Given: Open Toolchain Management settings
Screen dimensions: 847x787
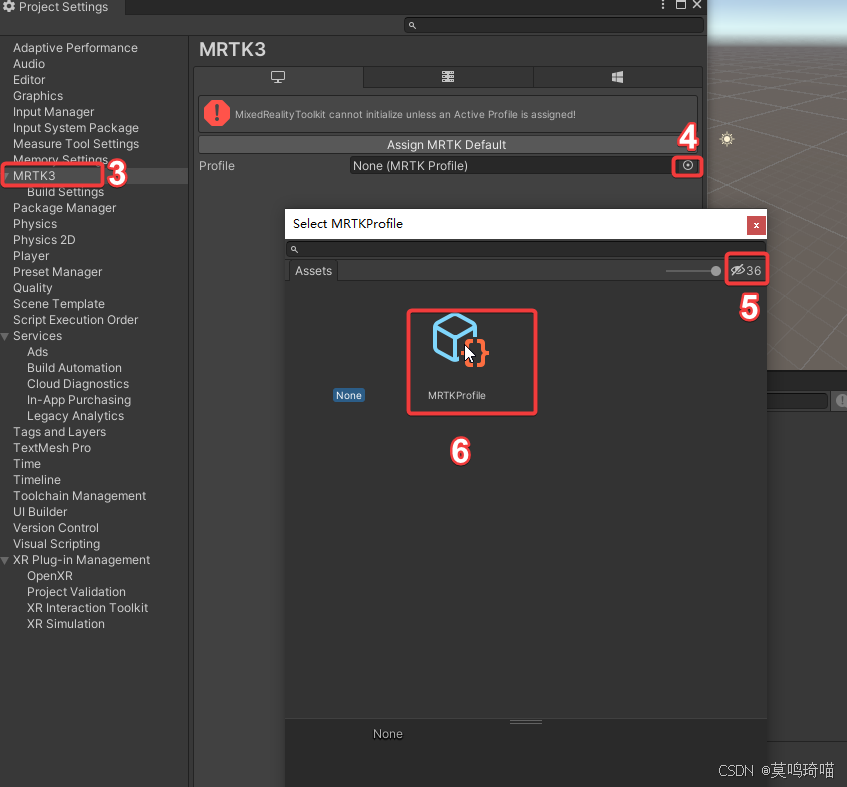Looking at the screenshot, I should 79,496.
